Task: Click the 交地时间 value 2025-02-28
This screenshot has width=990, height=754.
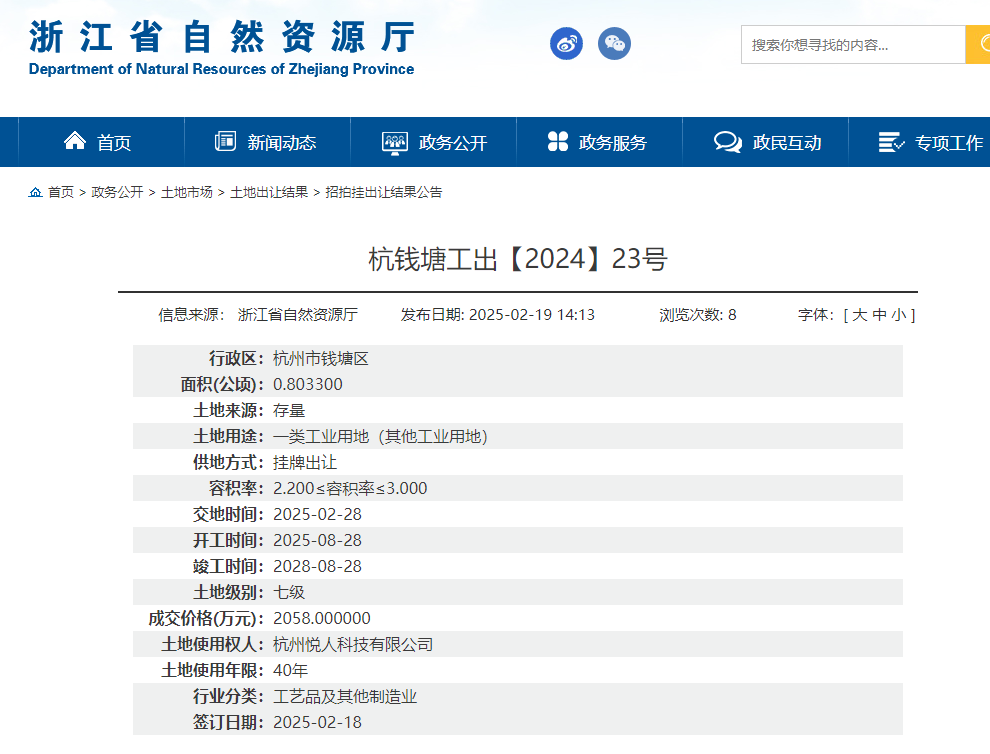Action: 317,515
